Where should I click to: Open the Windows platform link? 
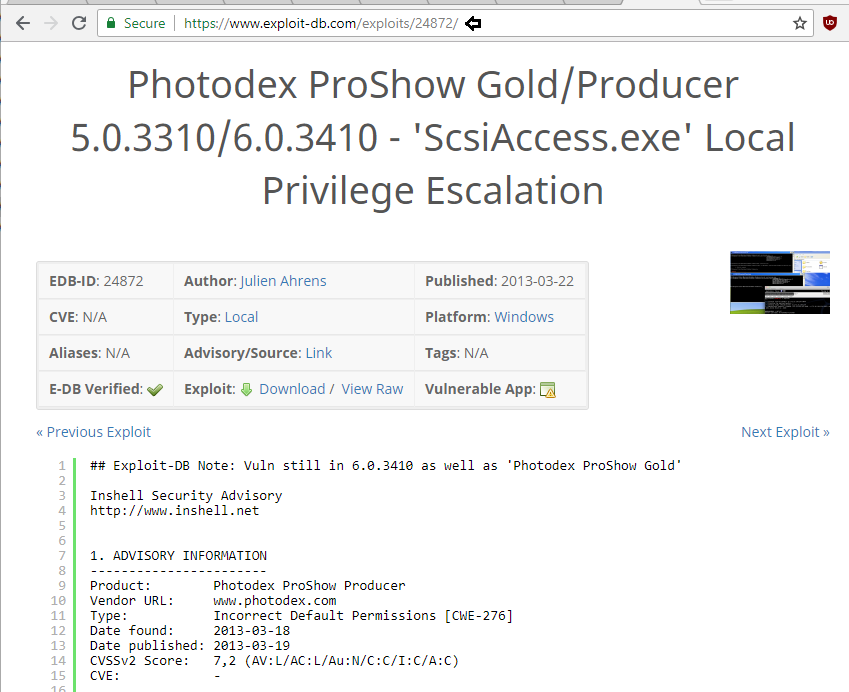(524, 317)
